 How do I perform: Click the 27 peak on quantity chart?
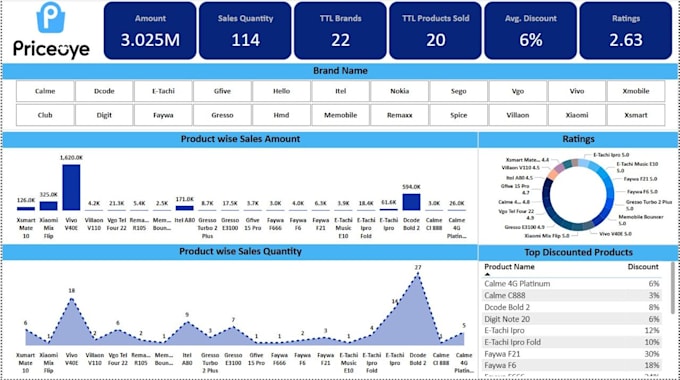[418, 268]
